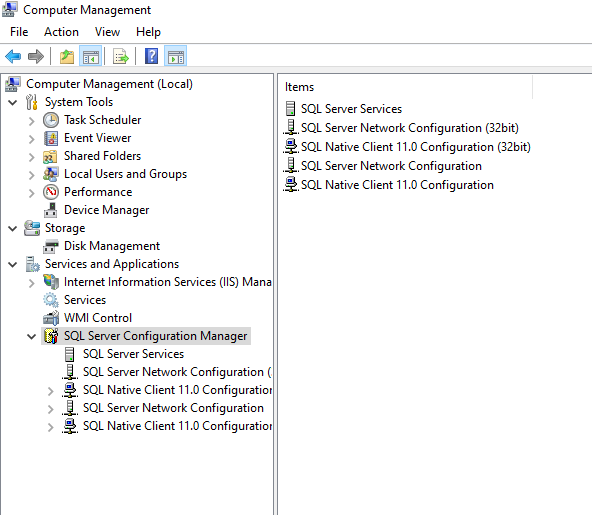Click the Forward arrow toolbar button

pyautogui.click(x=36, y=57)
